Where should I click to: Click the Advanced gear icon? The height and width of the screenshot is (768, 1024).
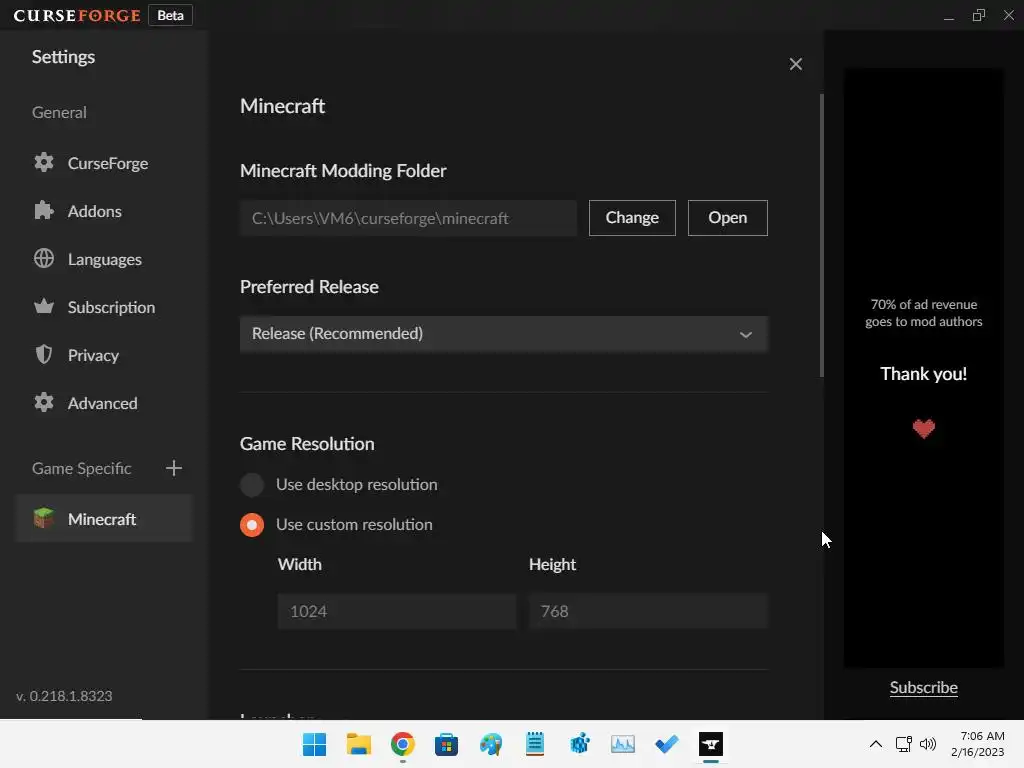(x=44, y=402)
